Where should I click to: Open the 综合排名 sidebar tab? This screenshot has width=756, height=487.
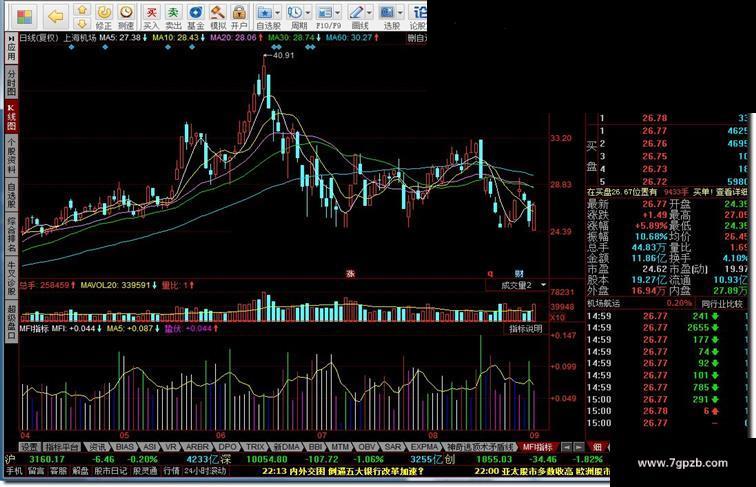[x=11, y=234]
